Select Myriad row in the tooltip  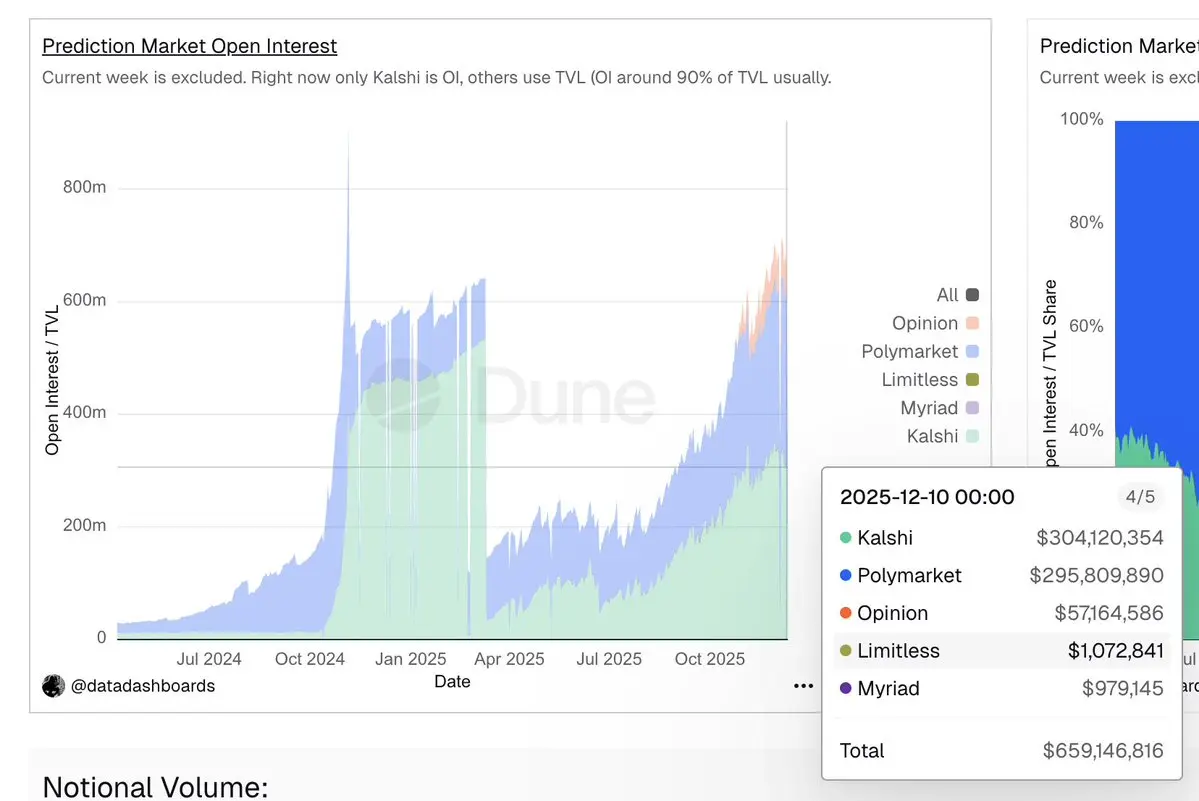1002,688
